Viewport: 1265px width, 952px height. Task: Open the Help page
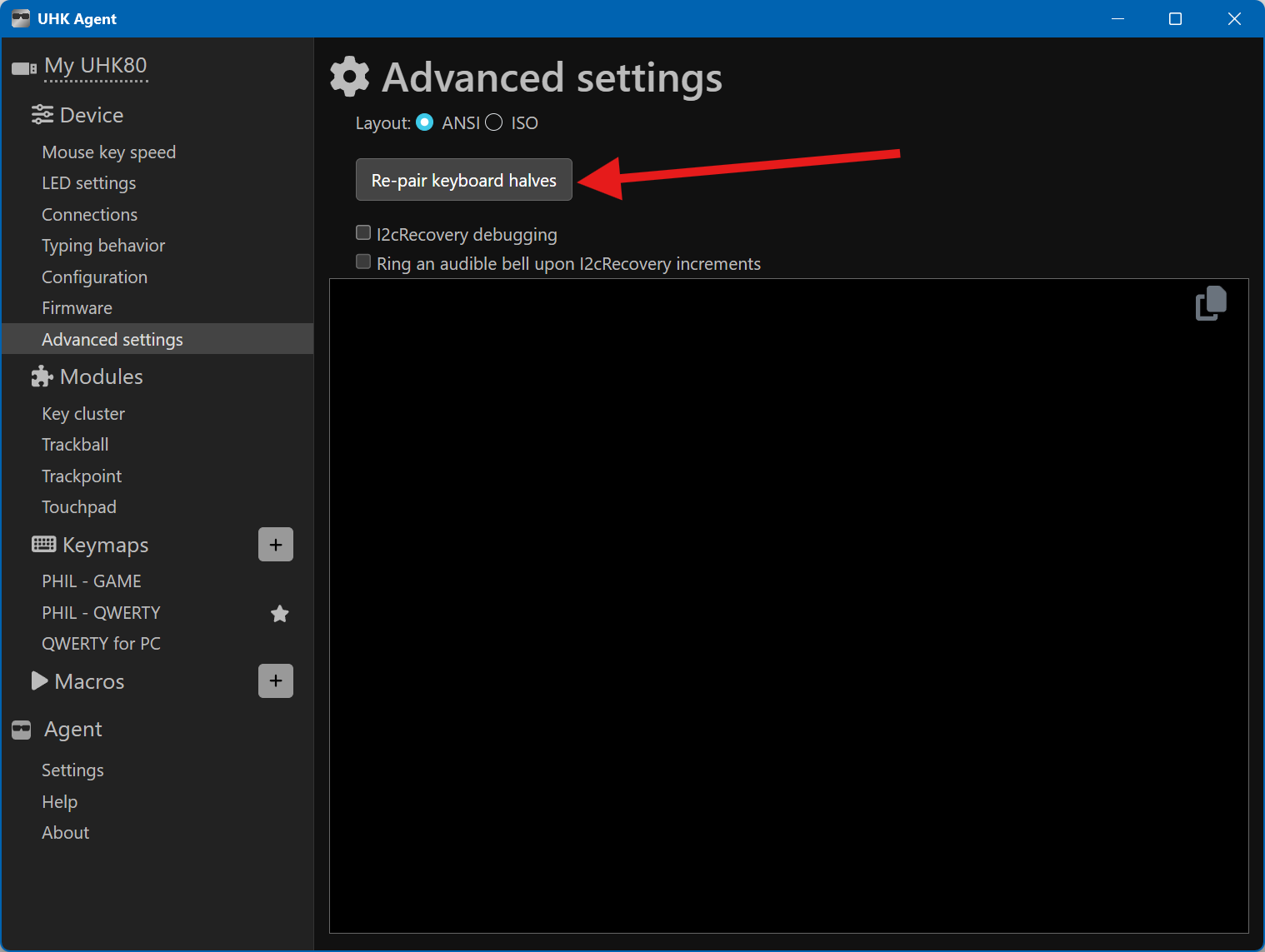tap(60, 802)
